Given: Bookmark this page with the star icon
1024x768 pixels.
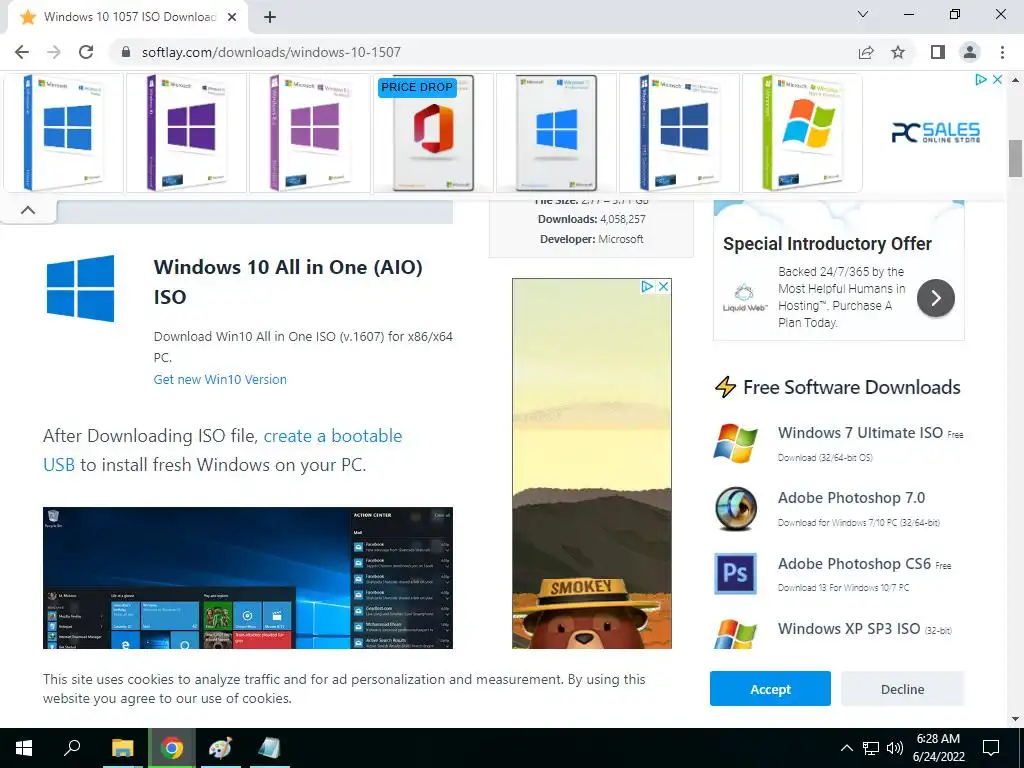Looking at the screenshot, I should pos(898,52).
